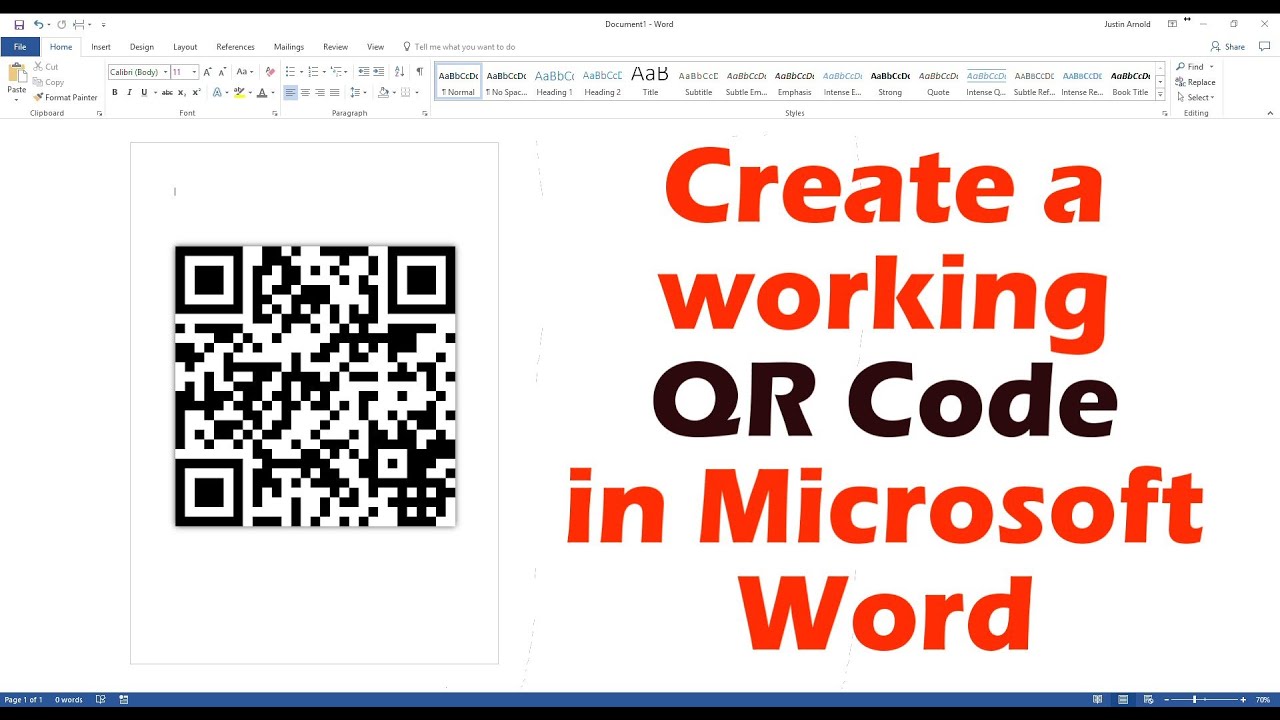This screenshot has width=1280, height=720.
Task: Align text to the right
Action: click(x=320, y=92)
